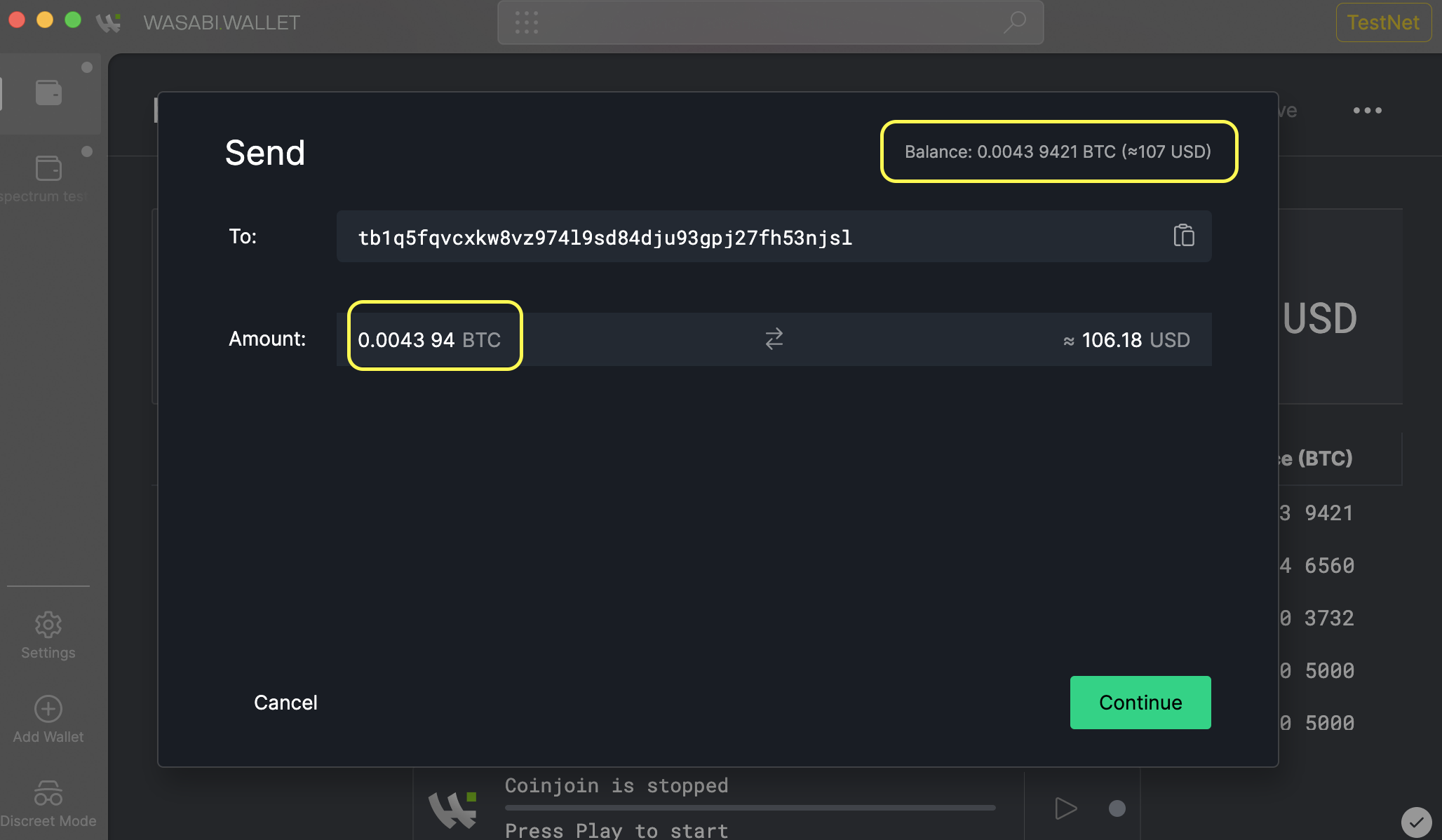Click the Balance text in Send dialog
This screenshot has height=840, width=1442.
(1058, 151)
